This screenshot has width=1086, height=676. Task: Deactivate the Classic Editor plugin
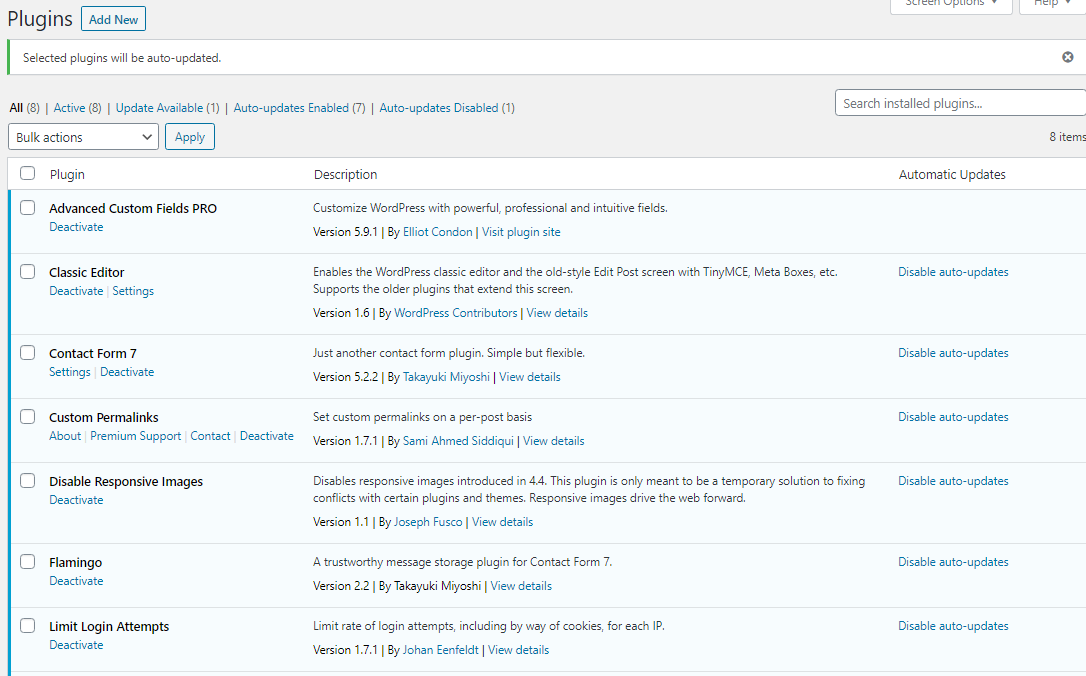76,291
